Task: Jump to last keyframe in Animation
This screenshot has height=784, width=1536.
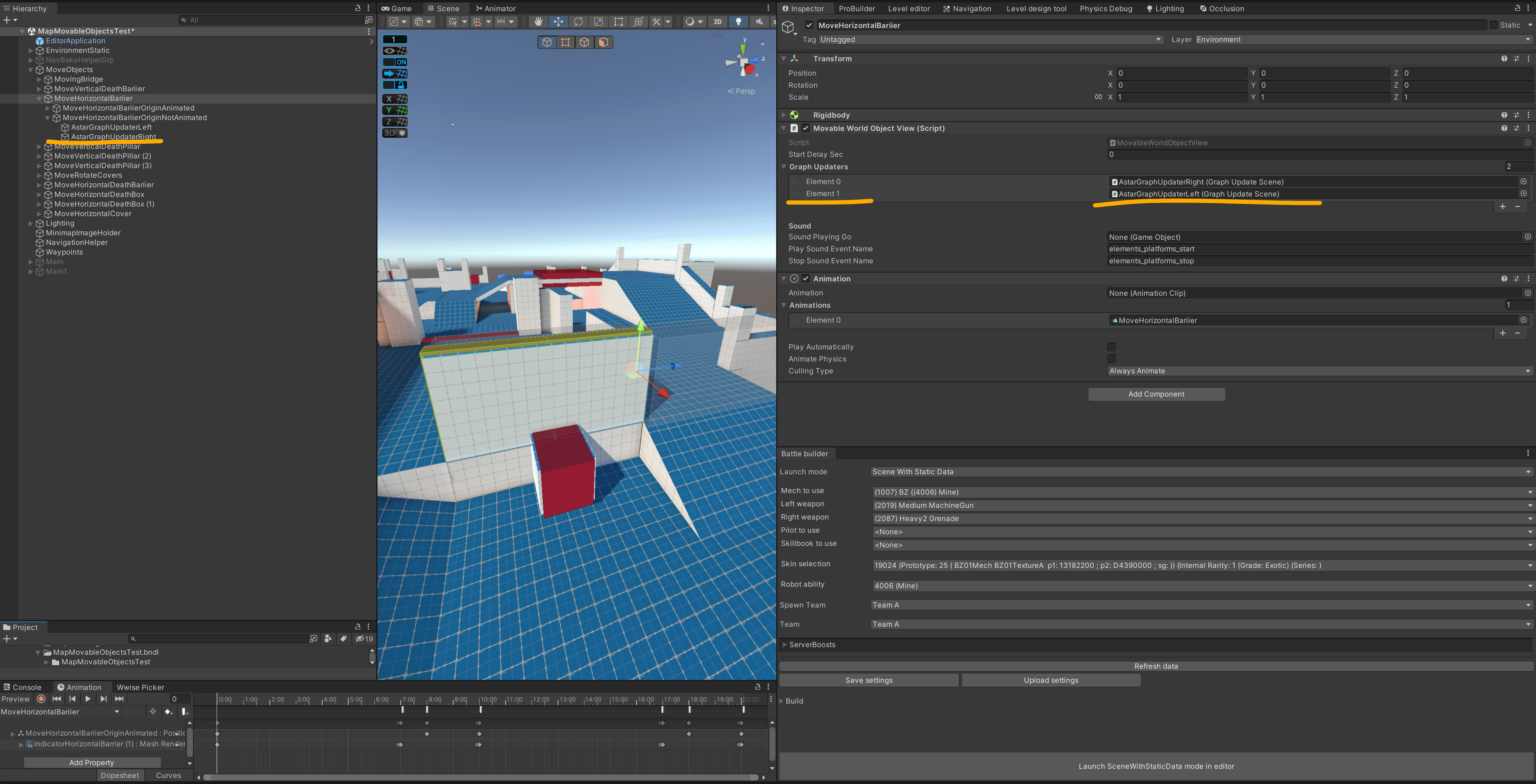Action: coord(119,699)
